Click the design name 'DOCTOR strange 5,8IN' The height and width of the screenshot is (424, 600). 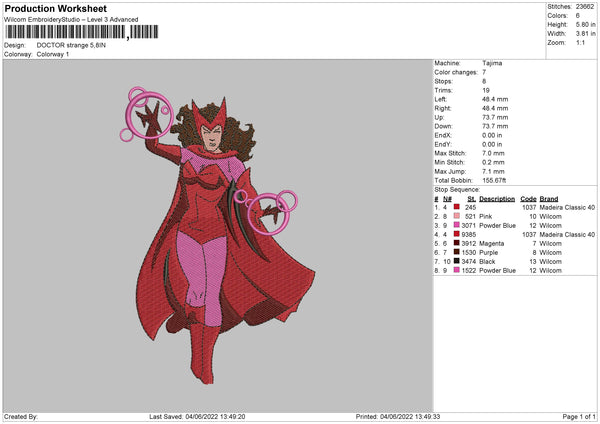[x=71, y=45]
